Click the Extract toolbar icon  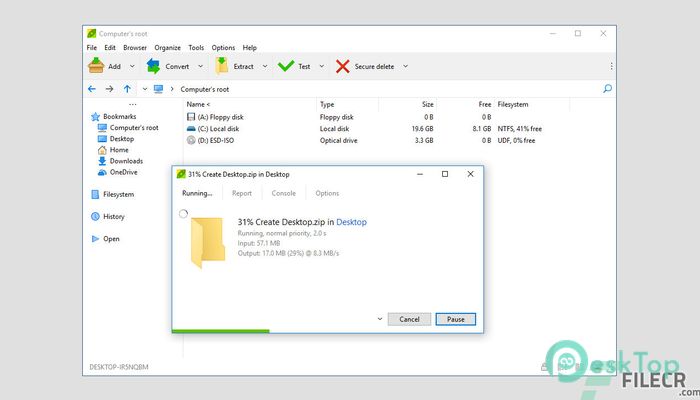click(222, 66)
